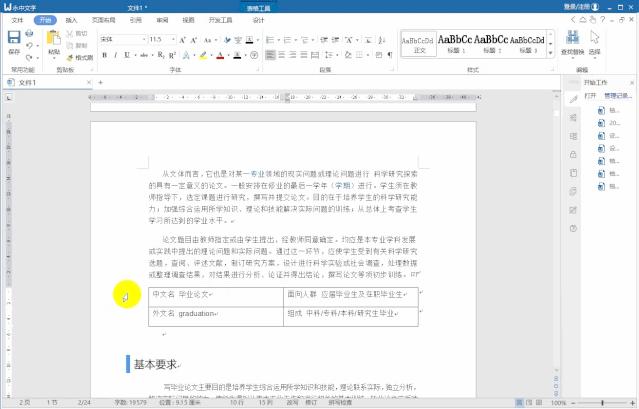Open the numbered list dropdown arrow
This screenshot has height=409, width=639.
[296, 40]
